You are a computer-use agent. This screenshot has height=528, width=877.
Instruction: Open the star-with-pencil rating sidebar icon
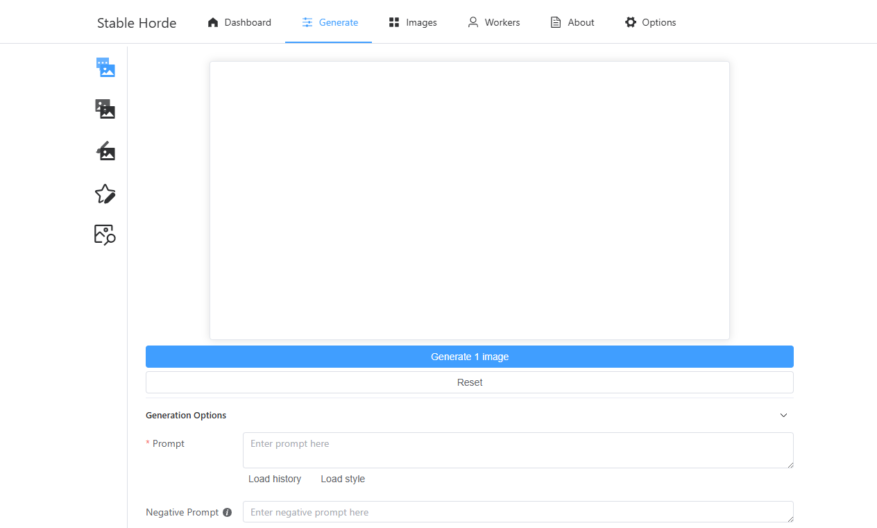(x=105, y=194)
